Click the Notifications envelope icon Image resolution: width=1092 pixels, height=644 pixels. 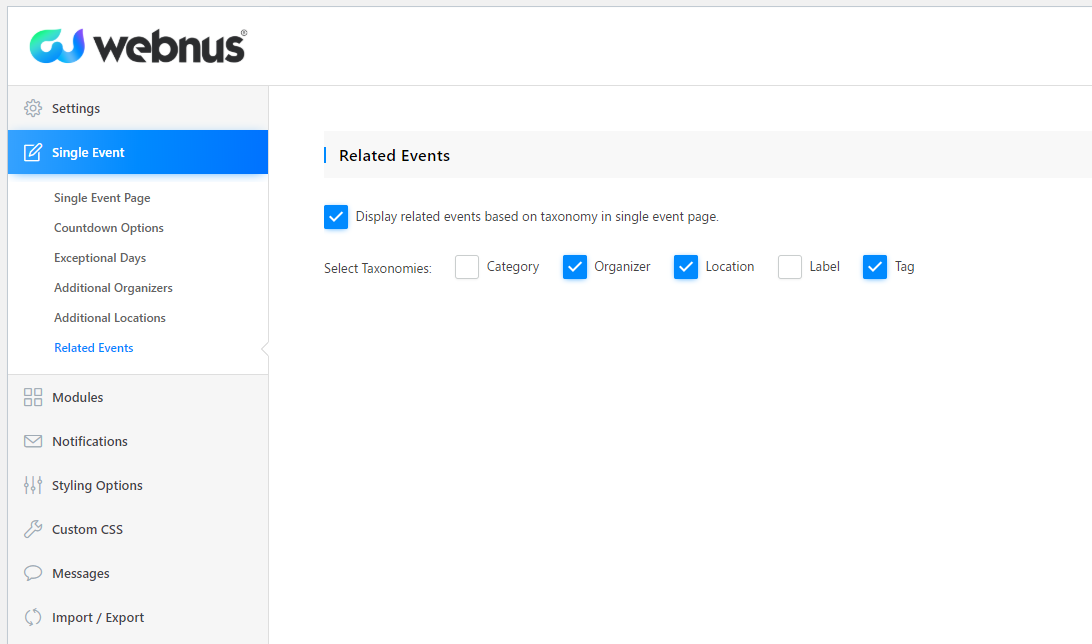[33, 441]
